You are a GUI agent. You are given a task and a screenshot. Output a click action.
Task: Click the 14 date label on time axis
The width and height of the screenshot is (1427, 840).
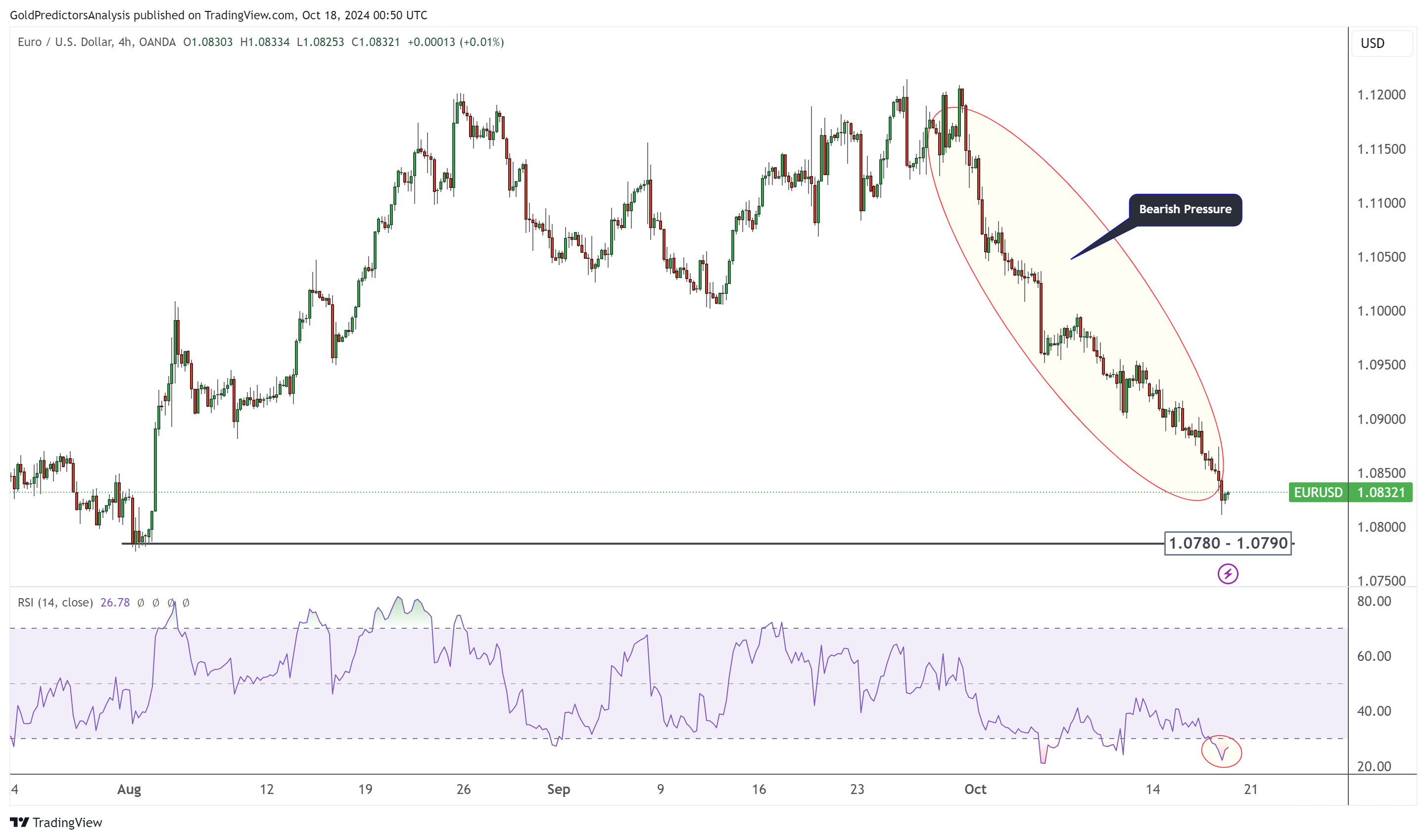(x=1152, y=789)
